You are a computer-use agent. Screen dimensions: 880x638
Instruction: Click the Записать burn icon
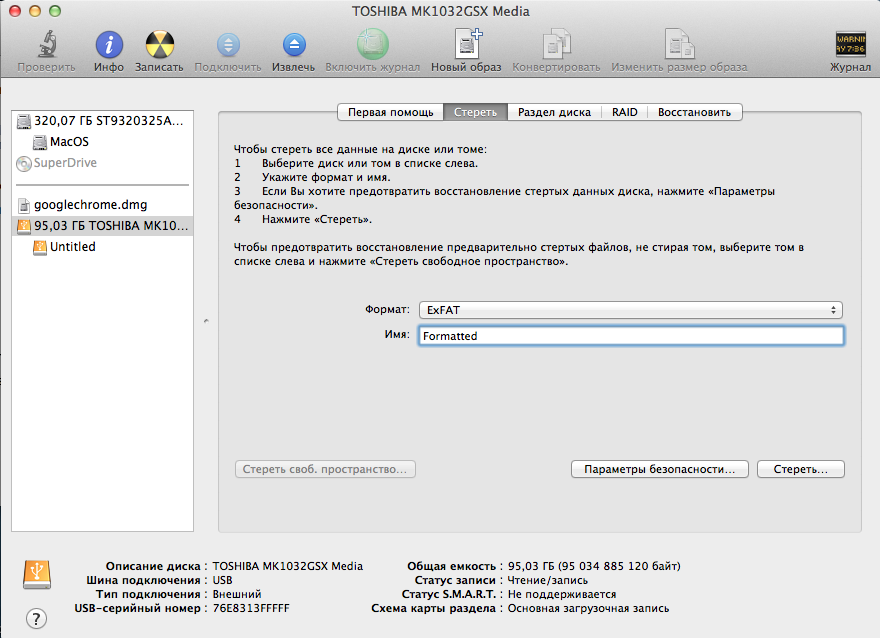pyautogui.click(x=159, y=44)
